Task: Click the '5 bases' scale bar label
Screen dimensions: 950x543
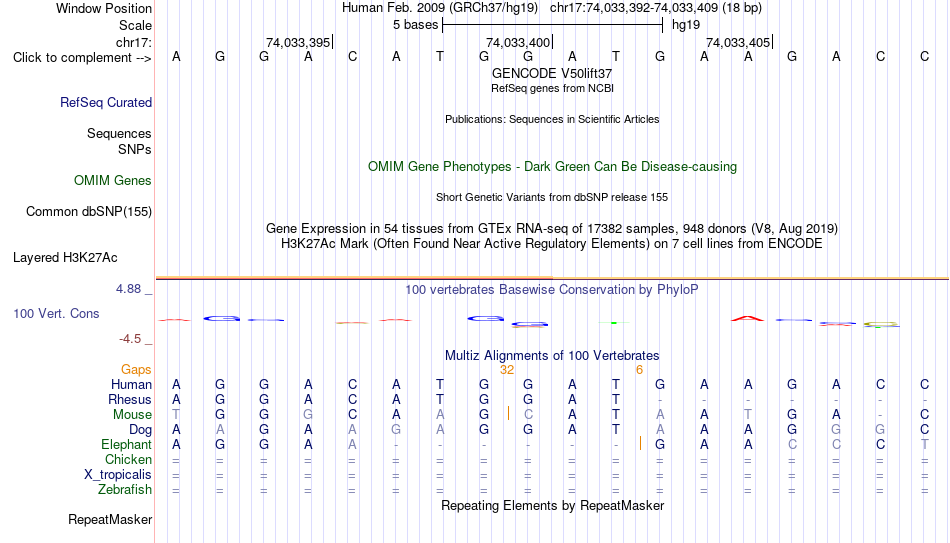Action: 416,25
